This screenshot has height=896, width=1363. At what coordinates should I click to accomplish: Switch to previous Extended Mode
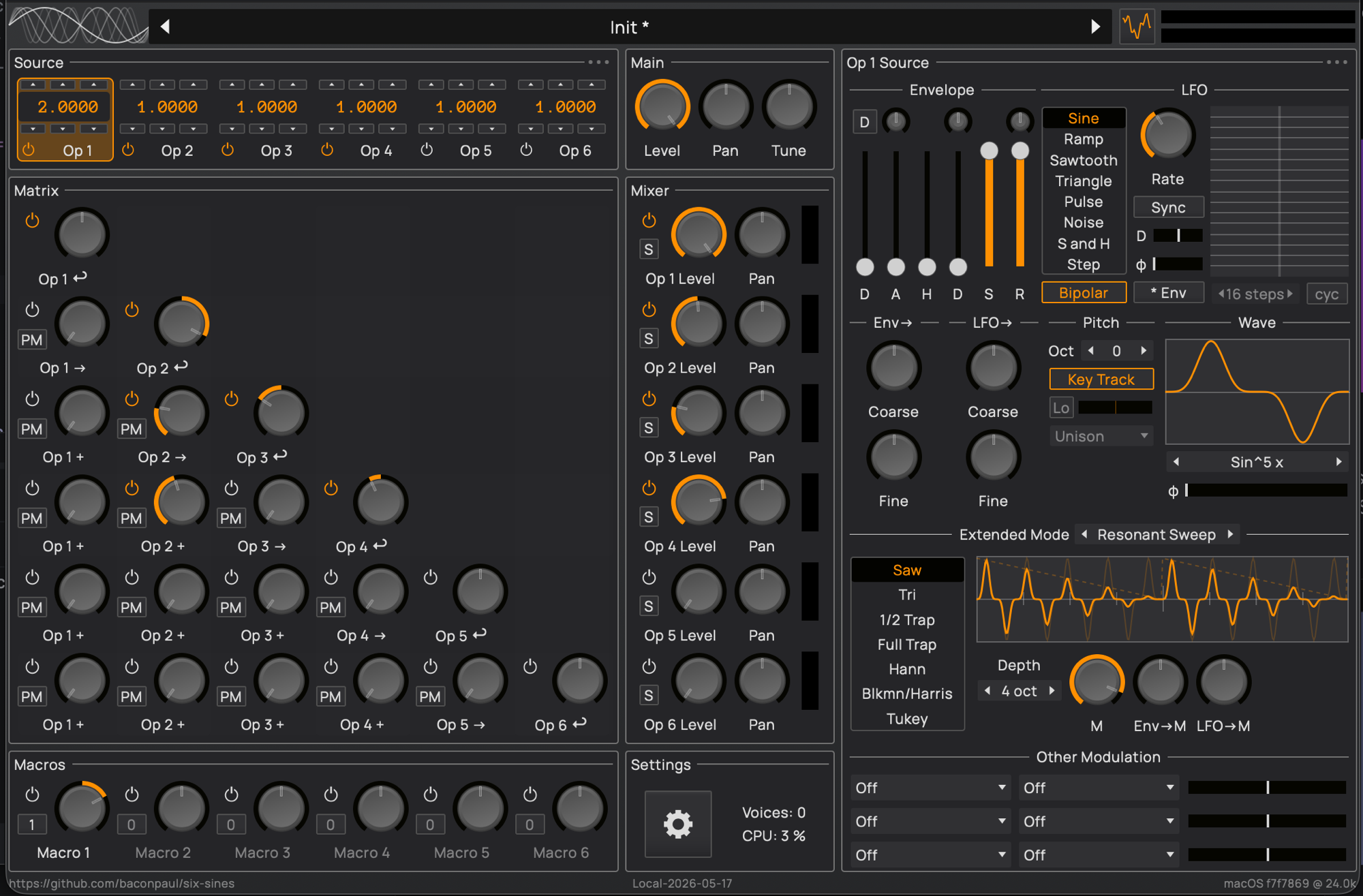point(1084,534)
